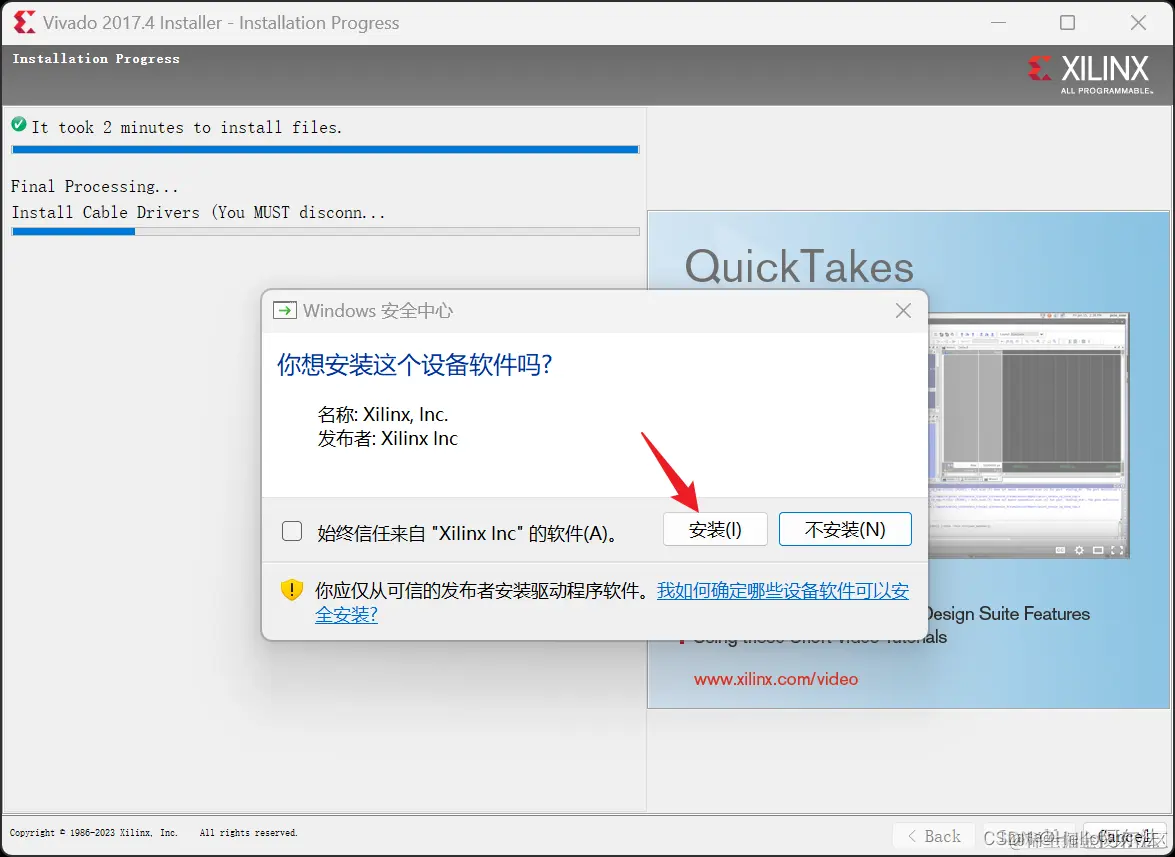Click the completed file install progress bar

[325, 150]
